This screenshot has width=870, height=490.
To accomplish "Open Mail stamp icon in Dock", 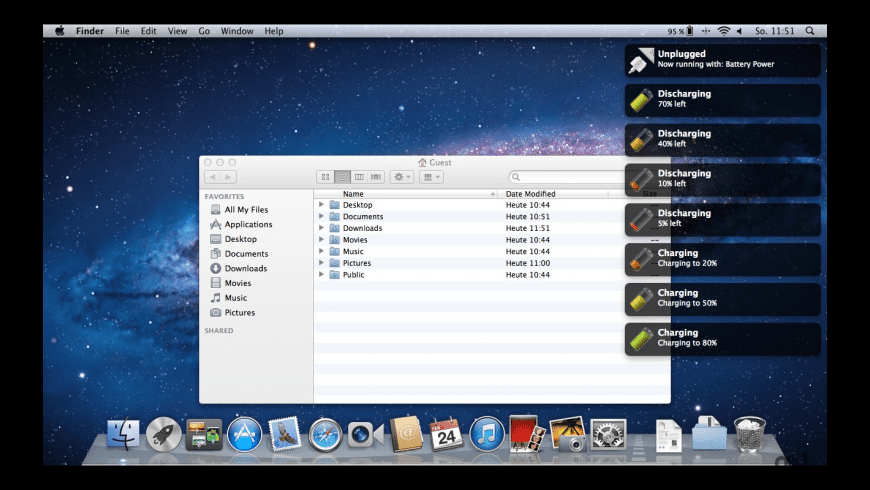I will [x=285, y=433].
